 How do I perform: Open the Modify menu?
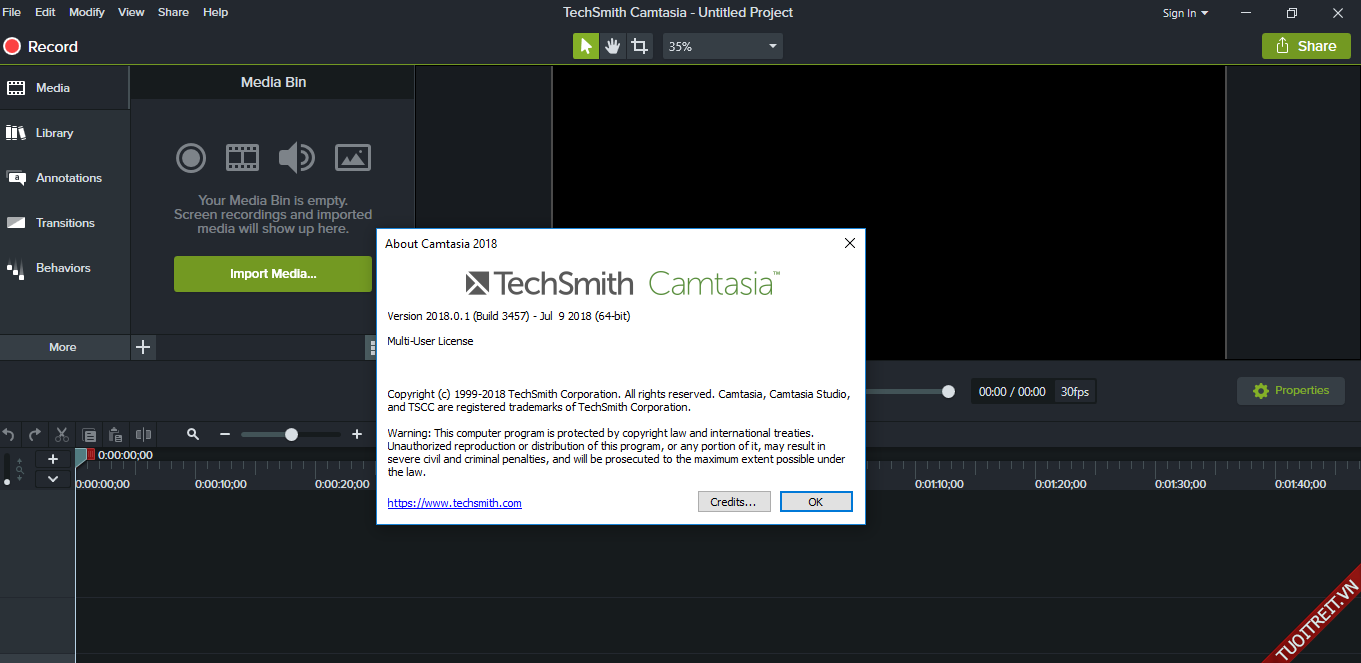pos(87,12)
